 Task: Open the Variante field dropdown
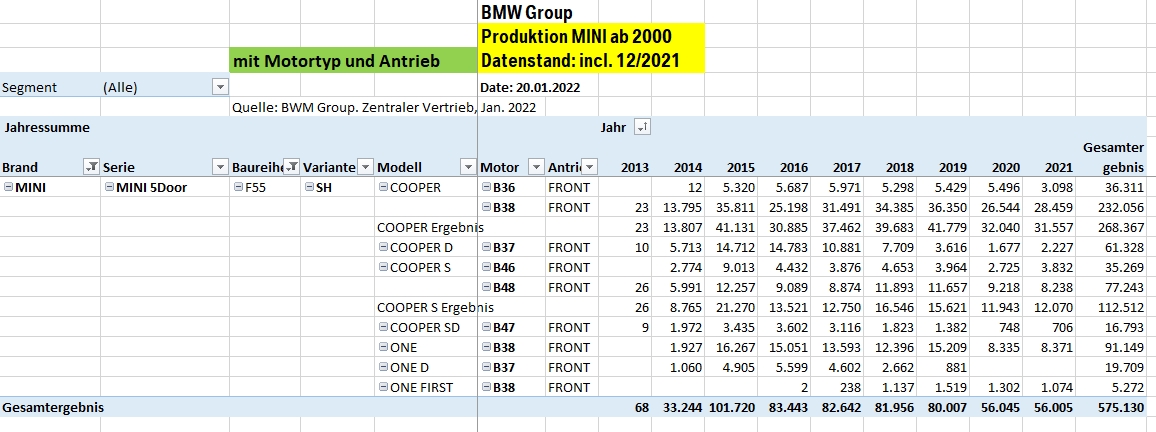click(x=365, y=167)
